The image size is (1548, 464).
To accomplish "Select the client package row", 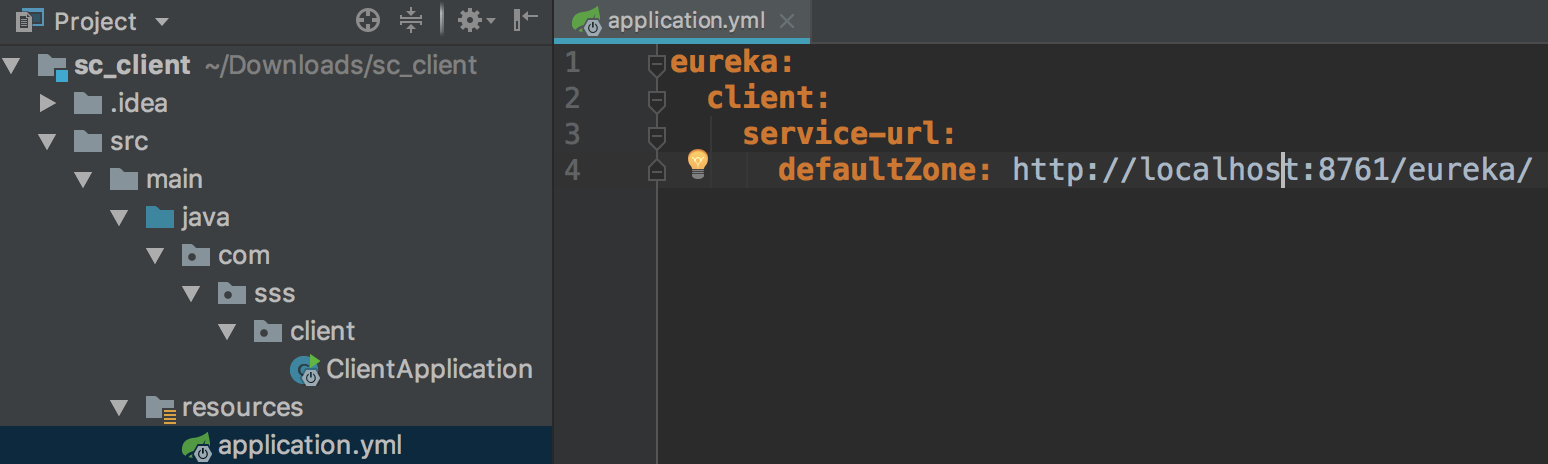I will pos(276,331).
